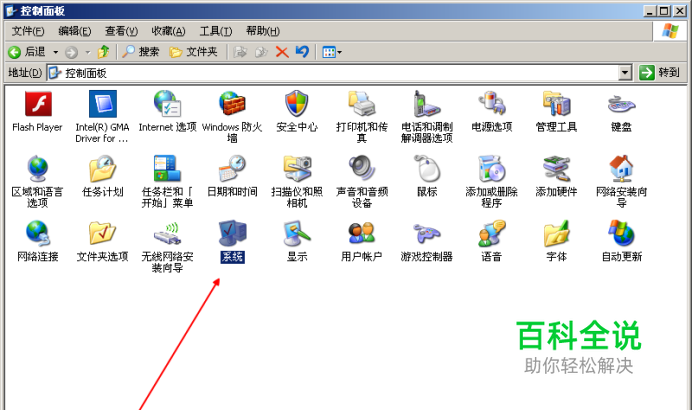Expand the forward history dropdown arrow
The height and width of the screenshot is (410, 692).
[x=87, y=52]
